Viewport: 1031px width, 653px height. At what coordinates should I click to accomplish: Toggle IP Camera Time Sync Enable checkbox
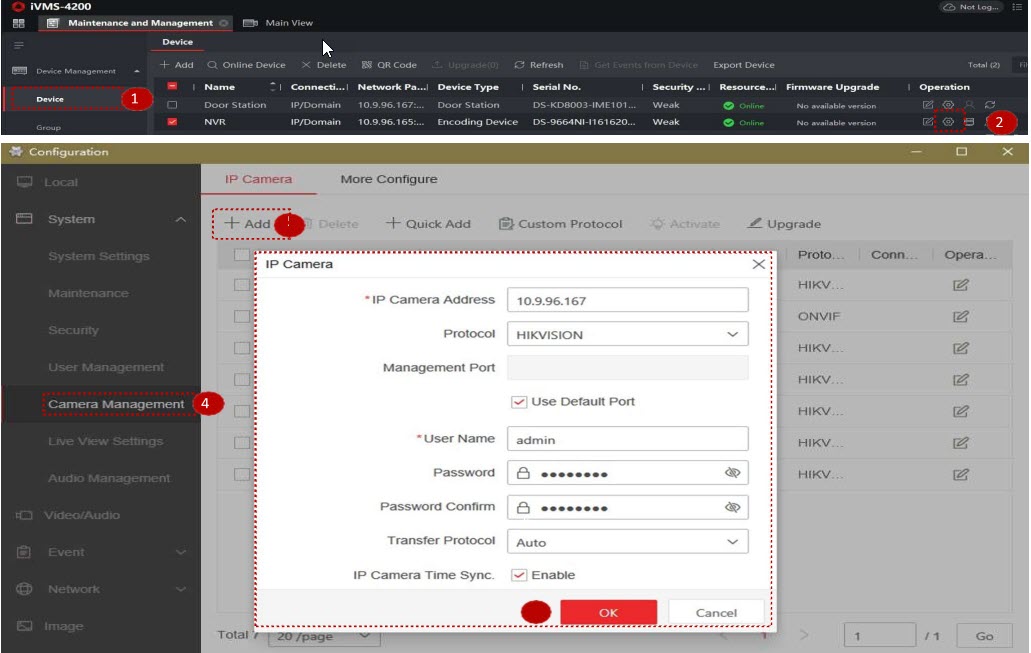pyautogui.click(x=518, y=575)
